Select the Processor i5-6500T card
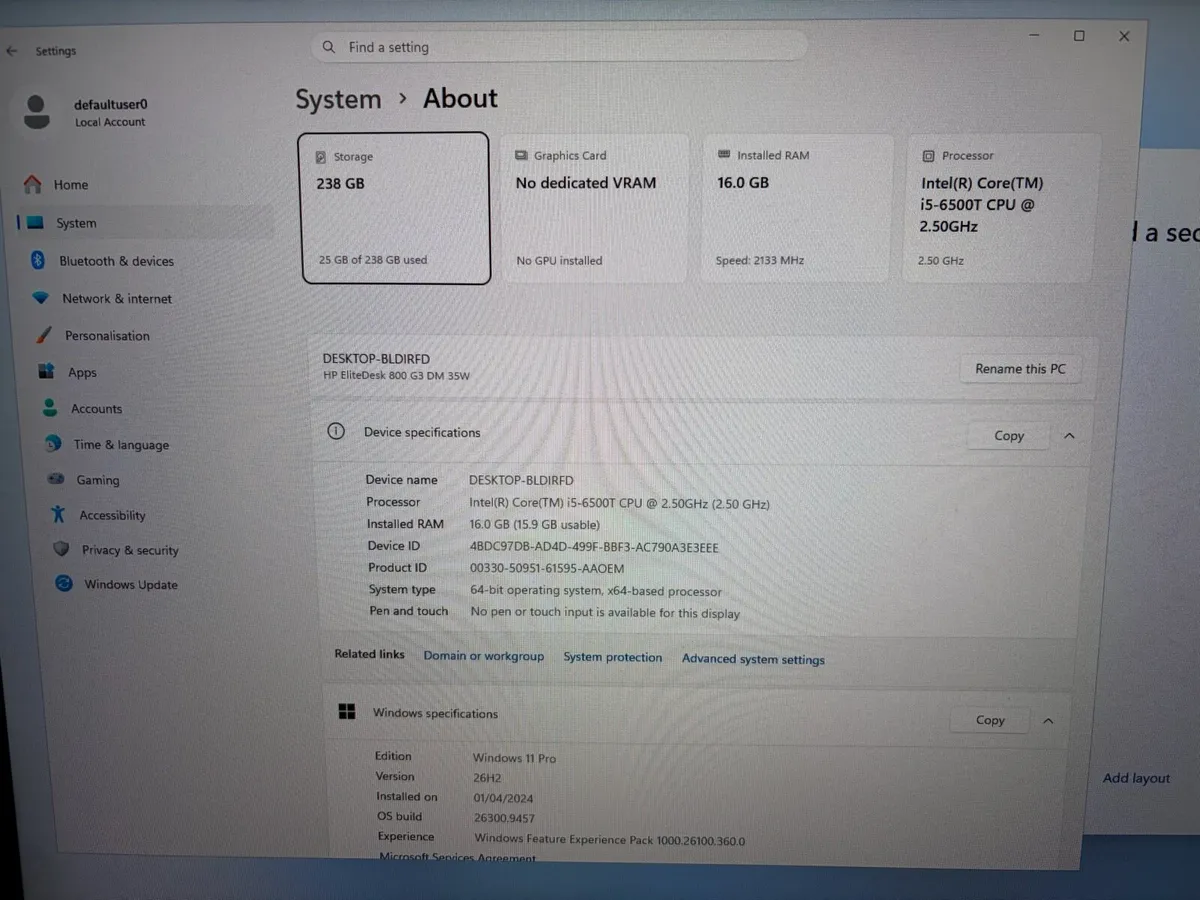 [1002, 208]
